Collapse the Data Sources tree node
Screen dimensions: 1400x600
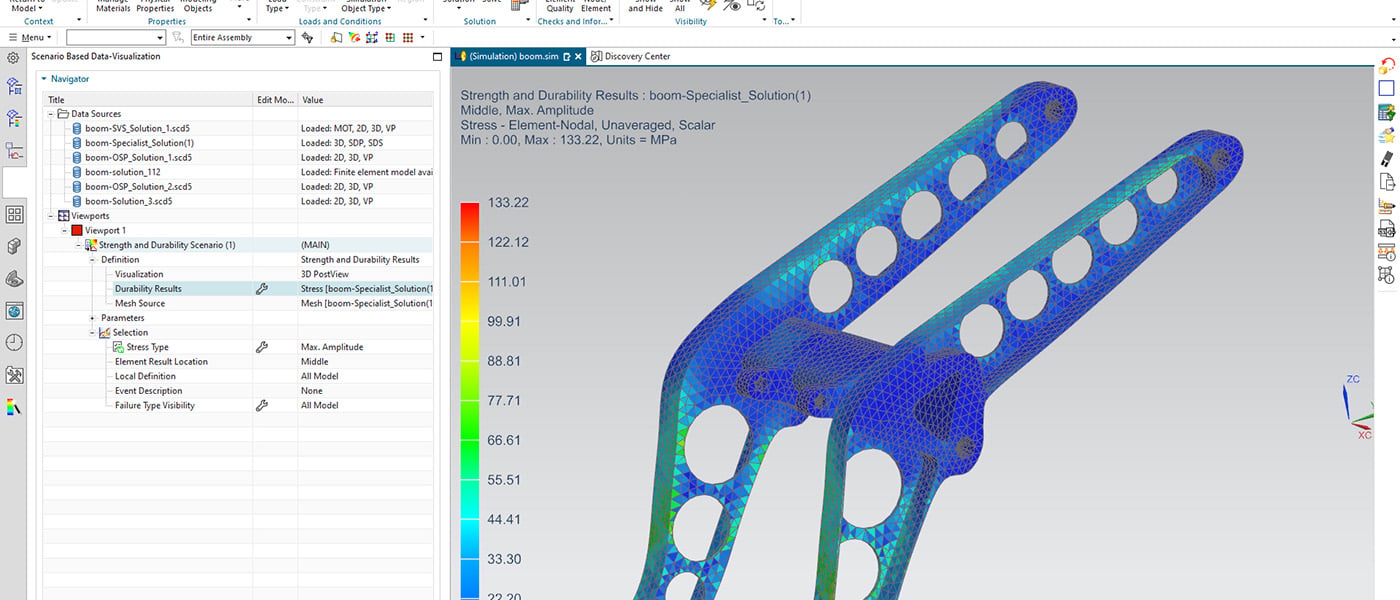tap(51, 114)
